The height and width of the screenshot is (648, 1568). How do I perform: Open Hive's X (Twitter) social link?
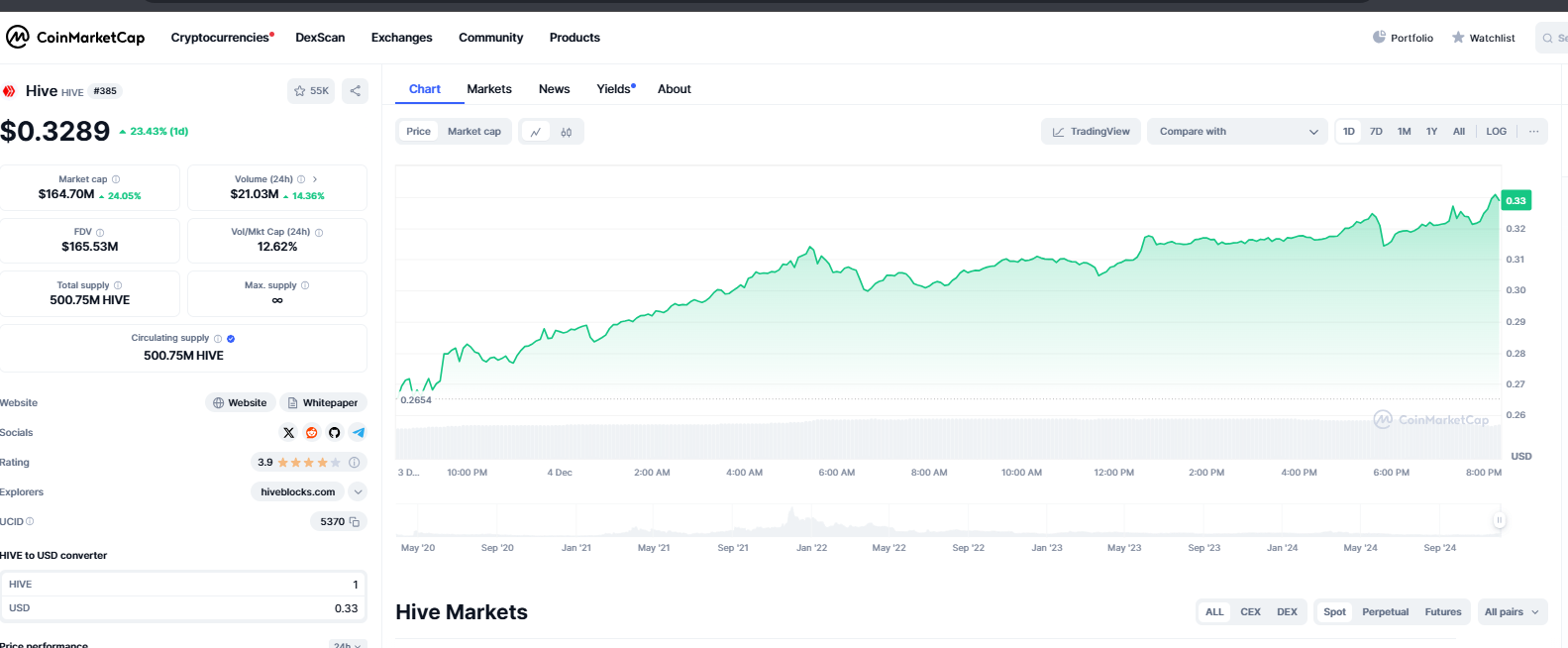click(x=288, y=433)
